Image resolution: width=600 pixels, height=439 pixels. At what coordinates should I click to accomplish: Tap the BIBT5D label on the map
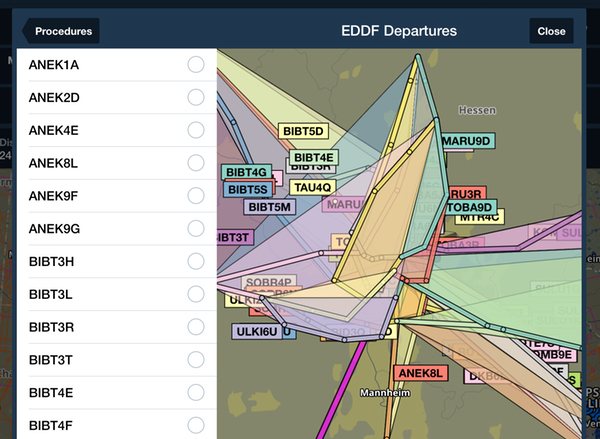(303, 131)
